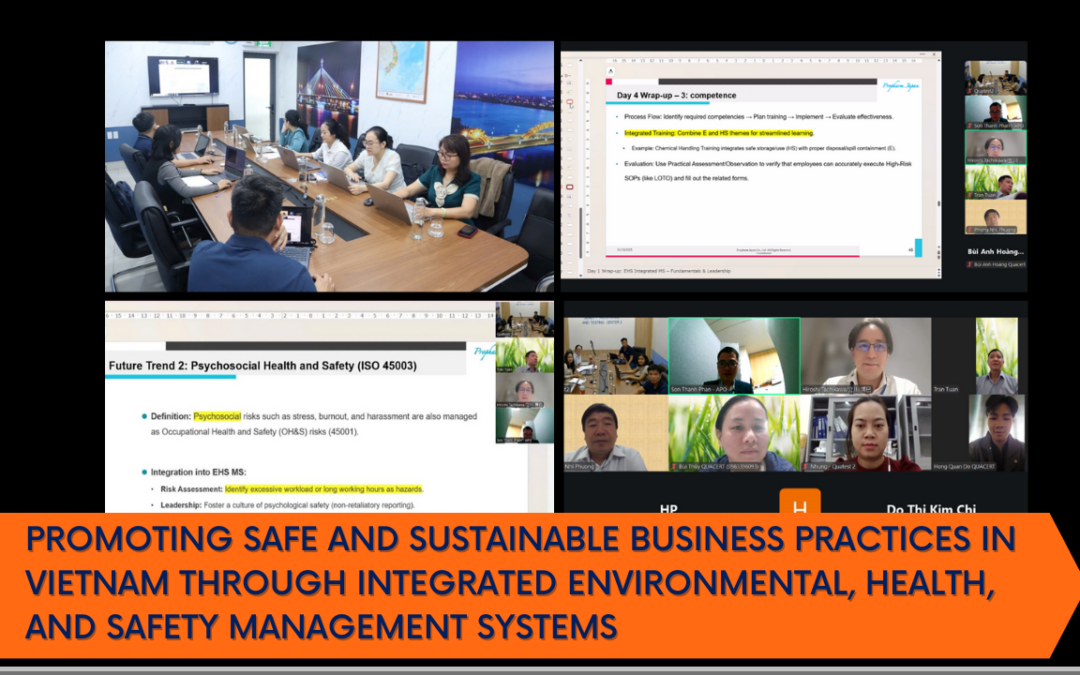1080x675 pixels.
Task: Click highlighted word 'Psychosocial' in the definition
Action: pyautogui.click(x=217, y=415)
